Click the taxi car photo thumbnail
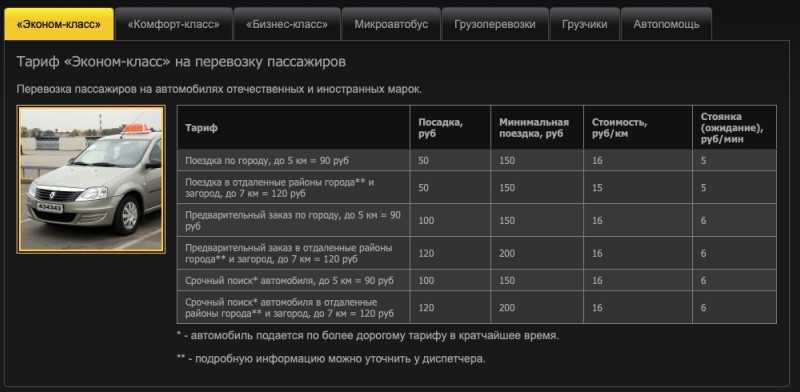 pos(91,179)
